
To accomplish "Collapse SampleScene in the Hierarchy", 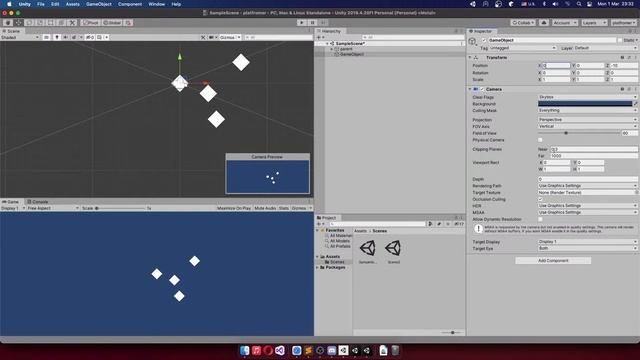I will coord(327,43).
